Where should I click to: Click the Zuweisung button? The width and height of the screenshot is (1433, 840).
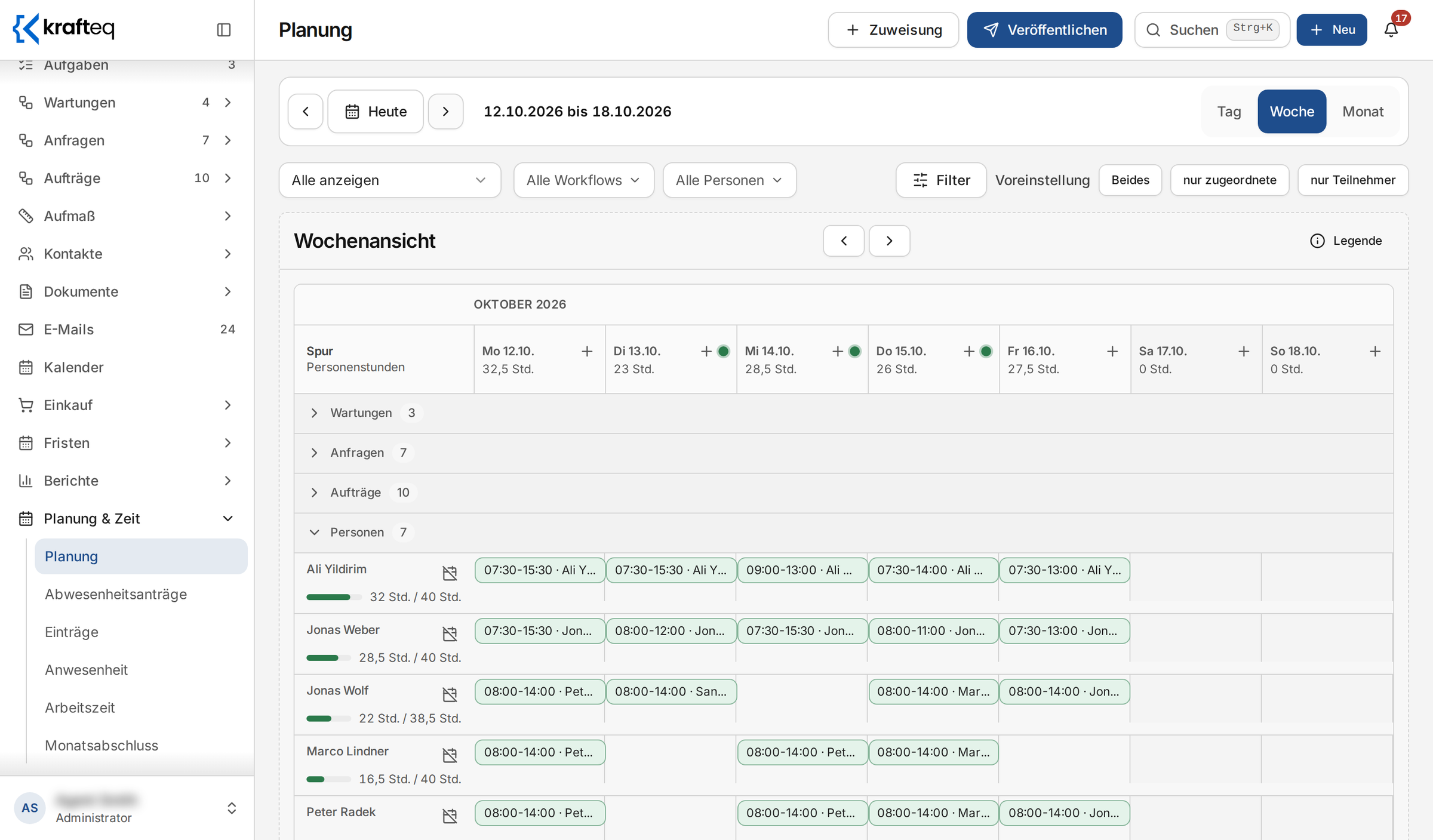893,30
